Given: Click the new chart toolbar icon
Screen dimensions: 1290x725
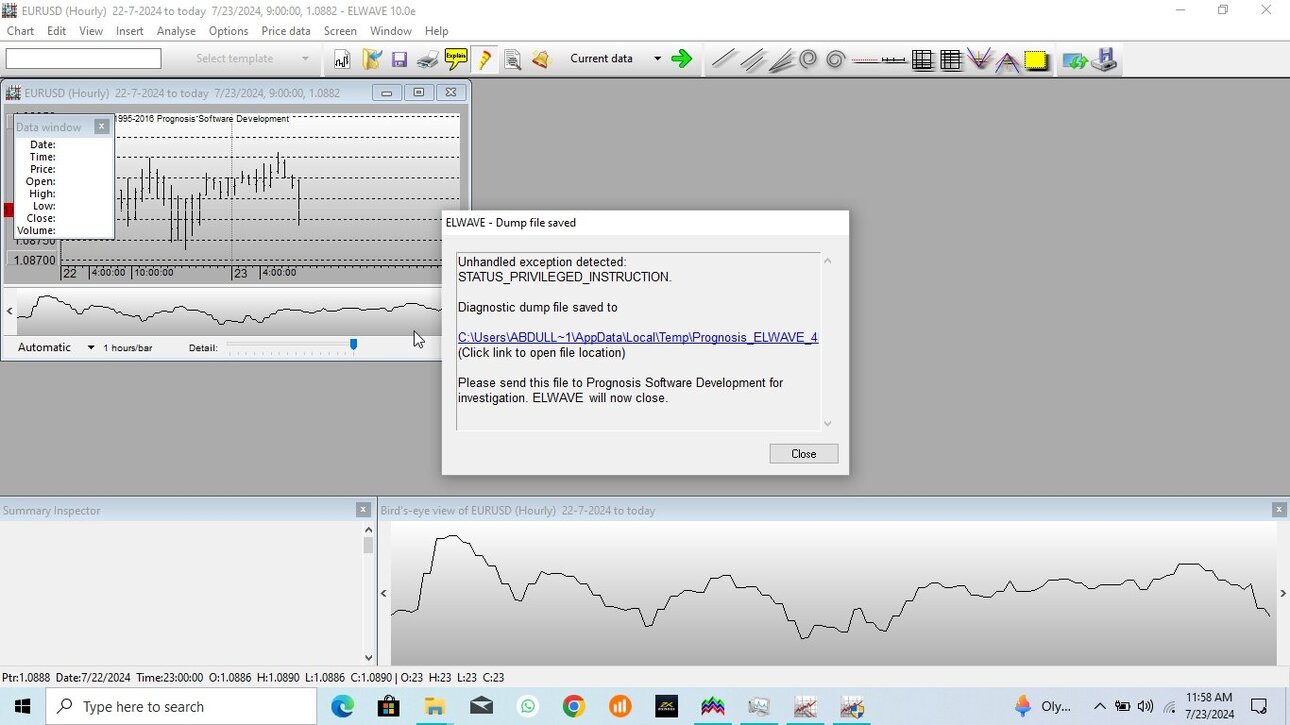Looking at the screenshot, I should pyautogui.click(x=342, y=59).
